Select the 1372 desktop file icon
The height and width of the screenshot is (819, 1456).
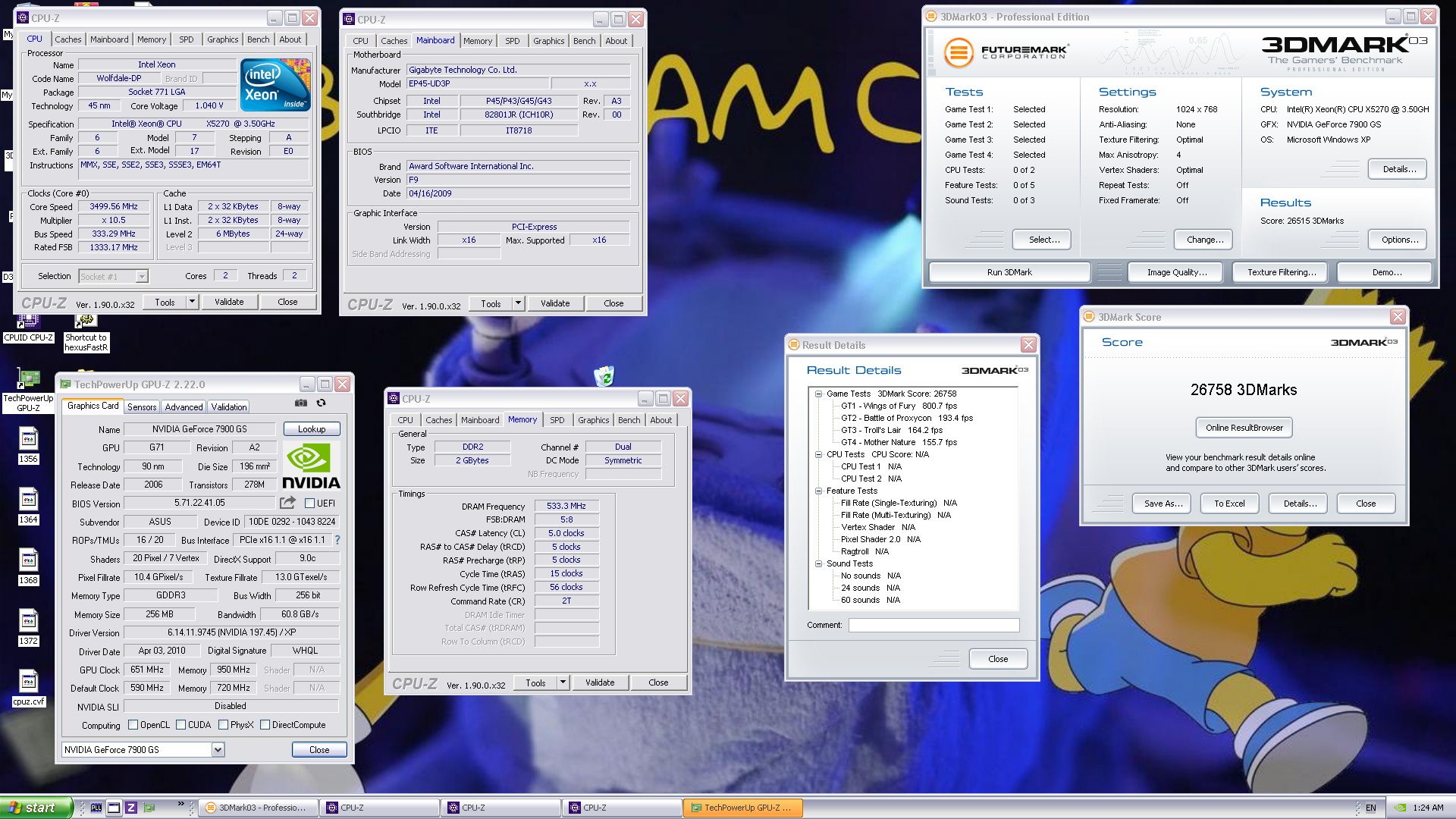pos(28,627)
